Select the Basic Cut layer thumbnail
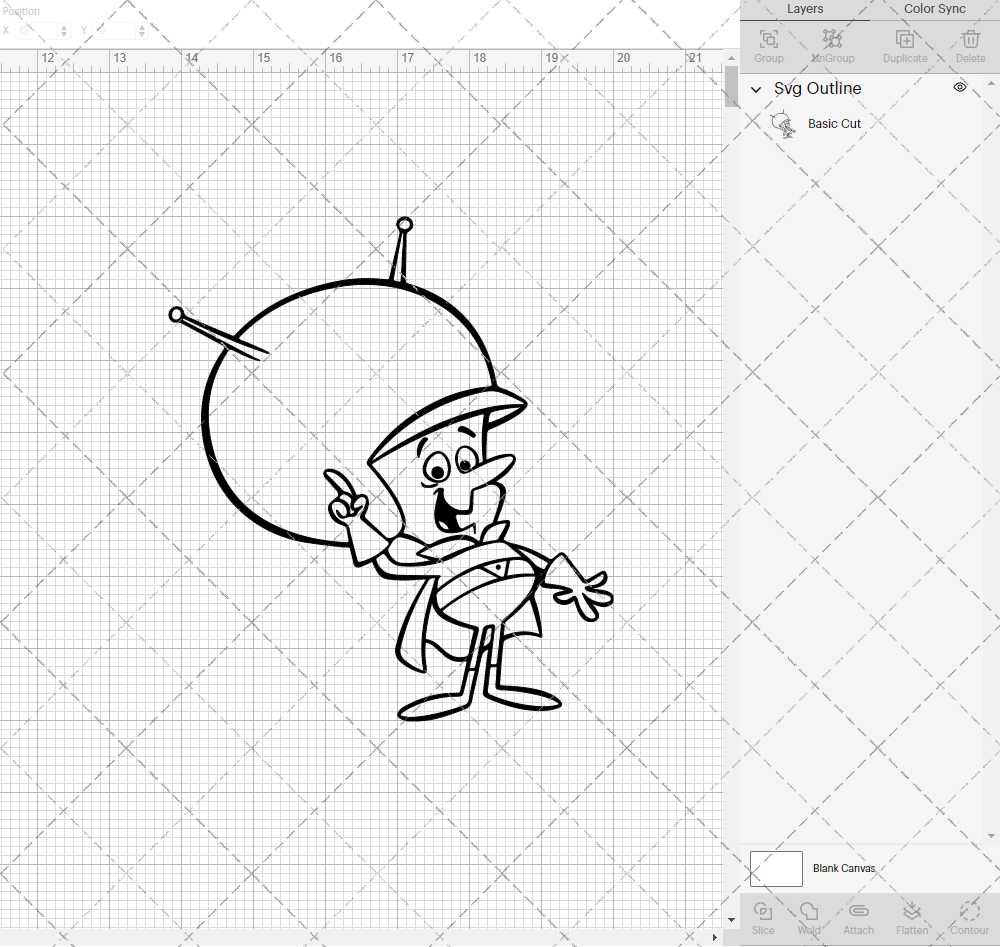The image size is (1000, 947). (783, 124)
